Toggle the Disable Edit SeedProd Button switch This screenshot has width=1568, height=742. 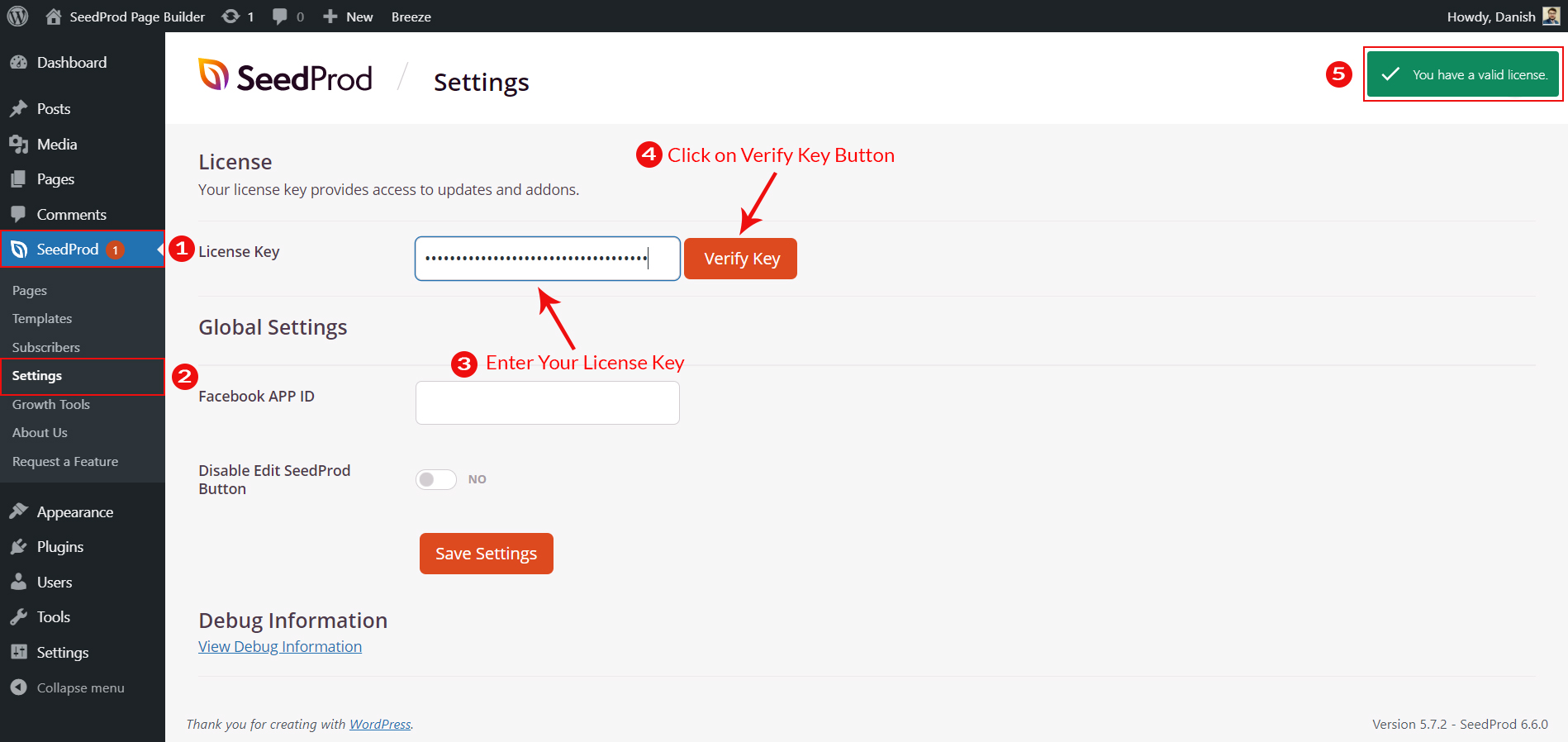point(436,479)
